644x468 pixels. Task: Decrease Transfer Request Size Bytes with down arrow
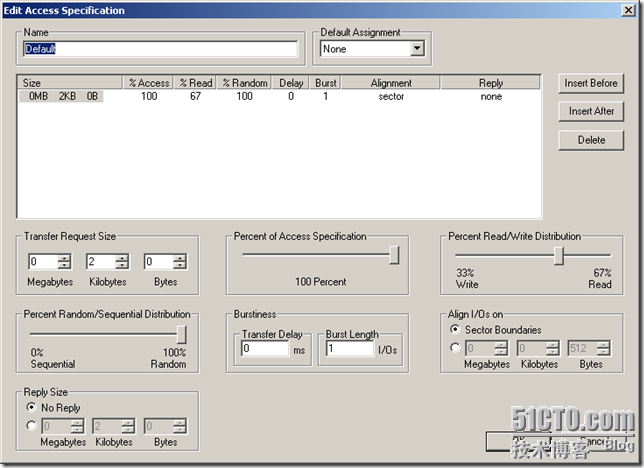click(x=180, y=265)
